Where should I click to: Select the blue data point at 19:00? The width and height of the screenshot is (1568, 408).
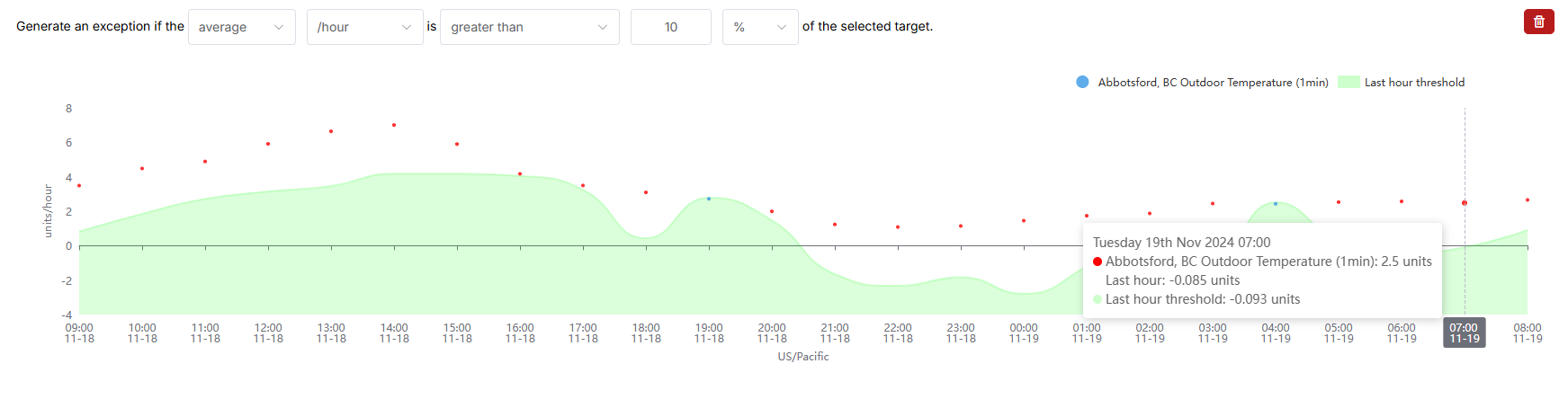[x=709, y=199]
